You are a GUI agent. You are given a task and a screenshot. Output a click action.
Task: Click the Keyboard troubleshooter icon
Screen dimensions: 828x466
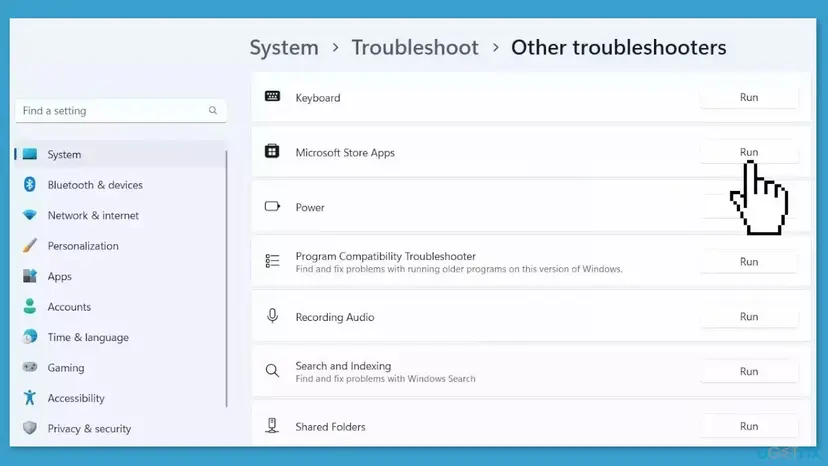pos(272,96)
